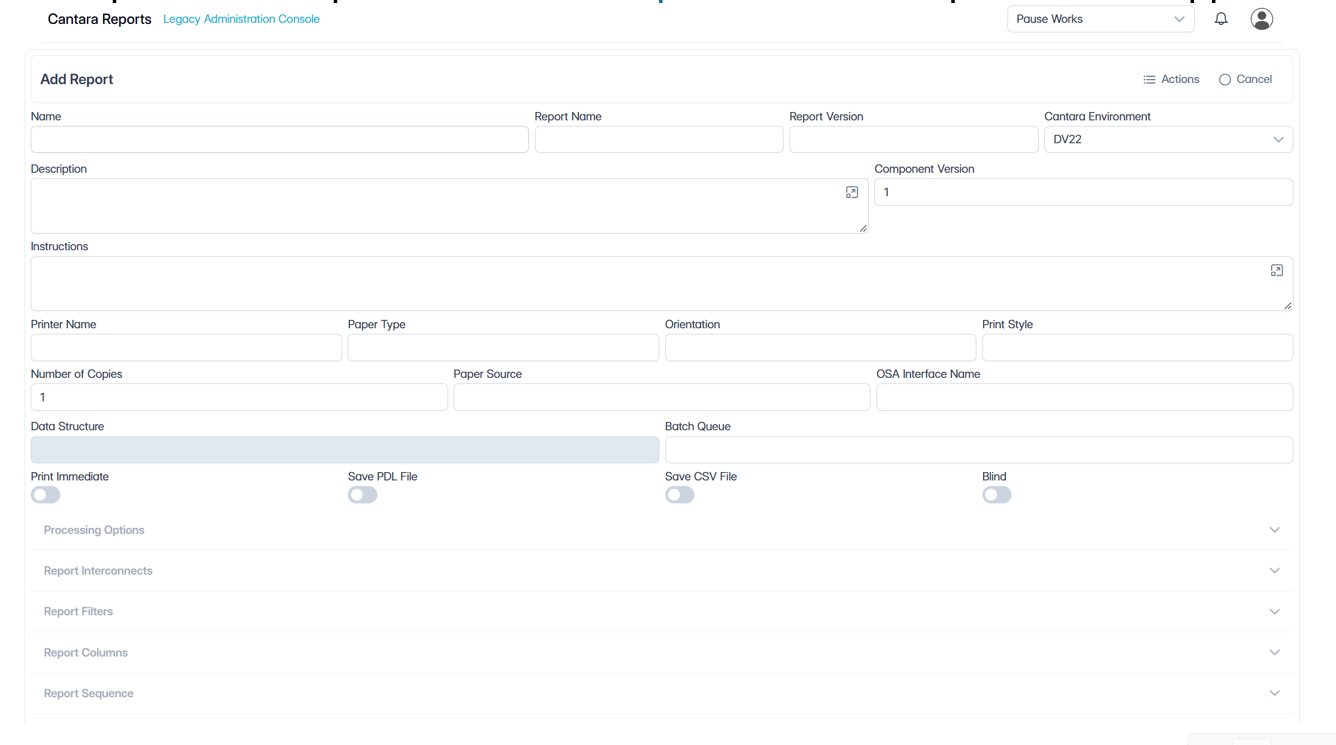Open the Actions menu
Viewport: 1336px width, 745px height.
(x=1171, y=79)
